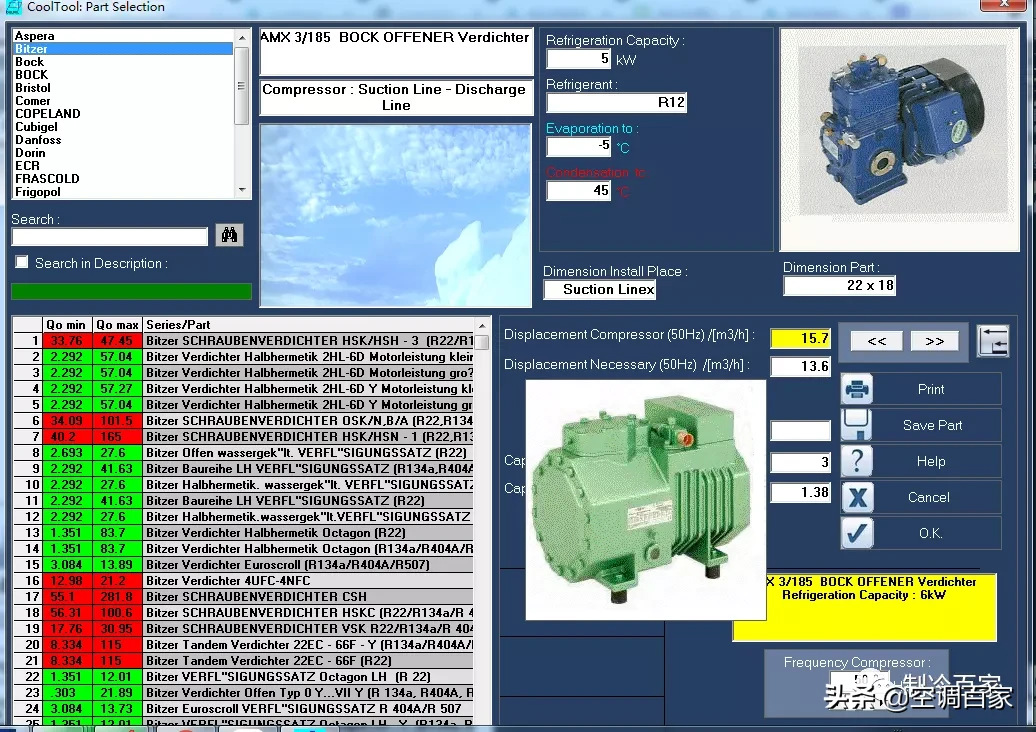This screenshot has width=1036, height=732.
Task: Click the Cancel button label
Action: pos(929,497)
